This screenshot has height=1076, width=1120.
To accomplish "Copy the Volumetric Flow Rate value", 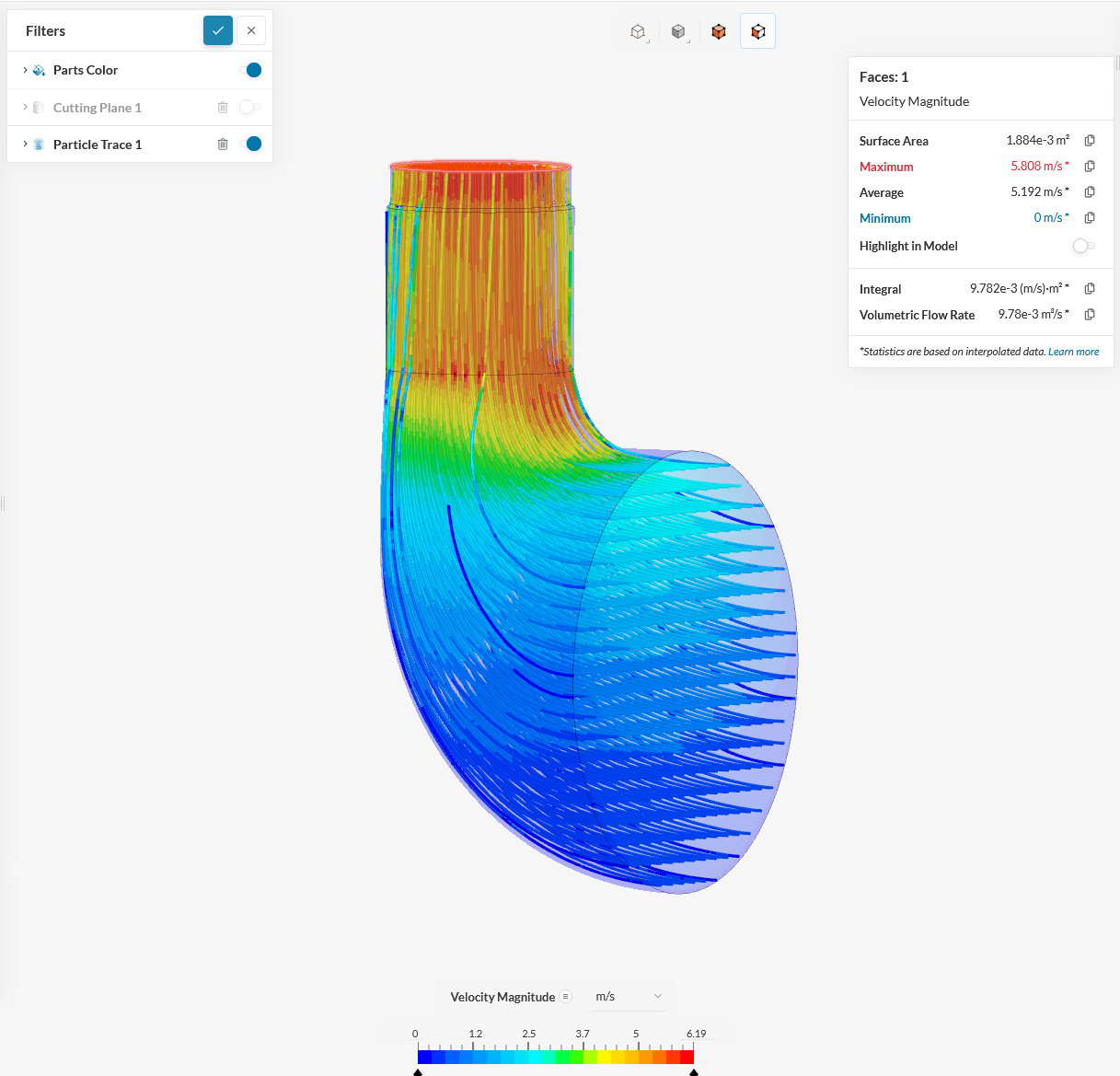I will click(1090, 315).
